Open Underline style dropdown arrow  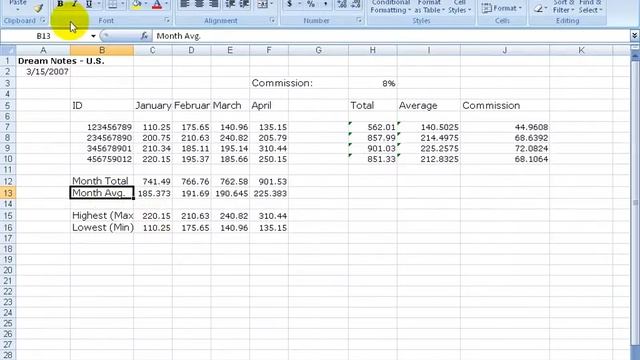click(x=98, y=4)
